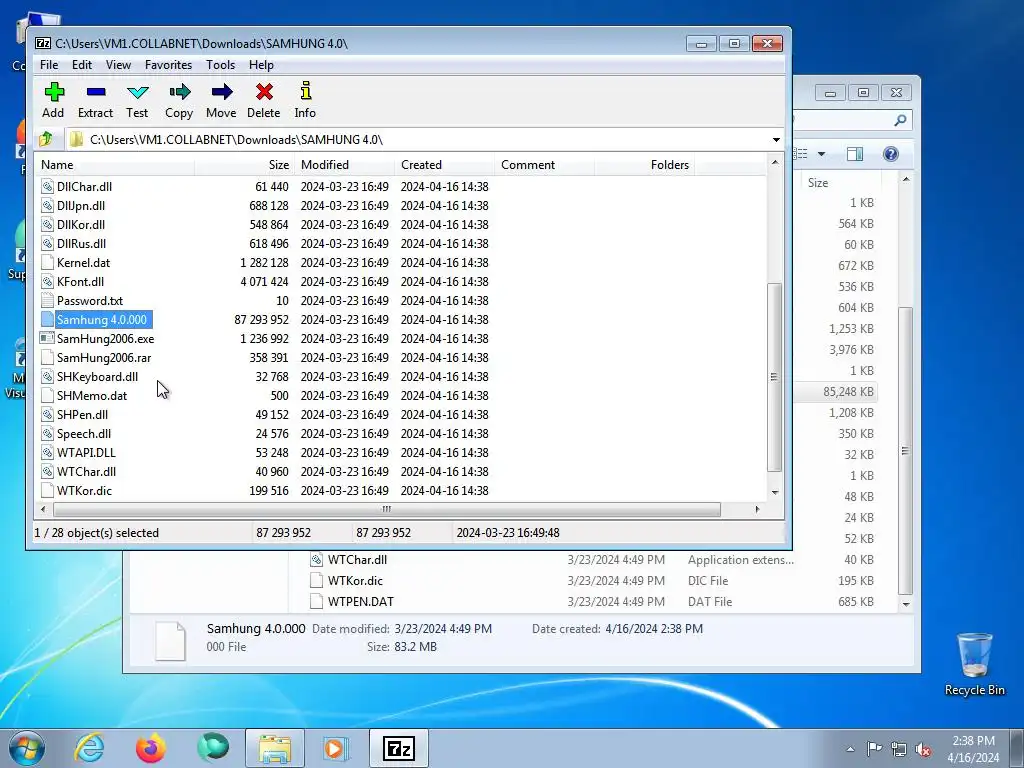Click the Explorer search magnifier icon
The height and width of the screenshot is (768, 1024).
pos(900,120)
